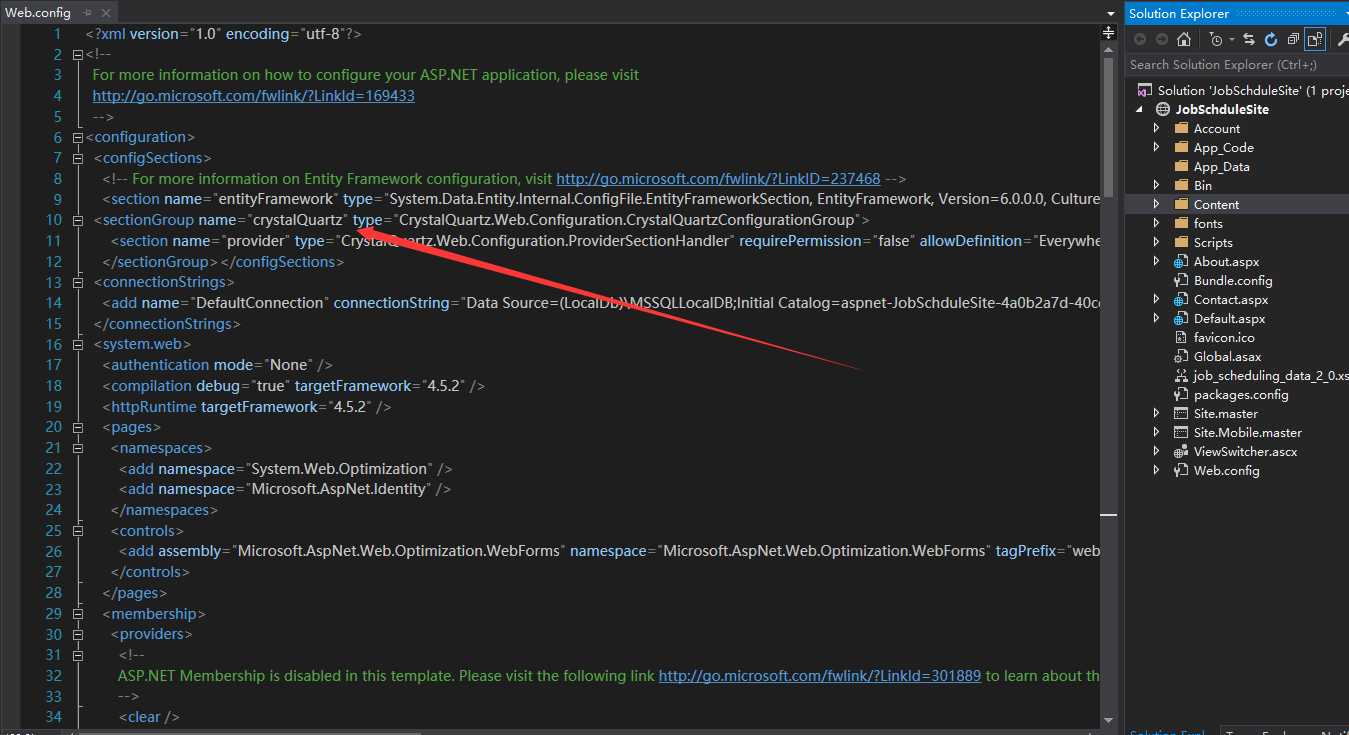Click the favicon.ico file icon

pyautogui.click(x=1180, y=337)
